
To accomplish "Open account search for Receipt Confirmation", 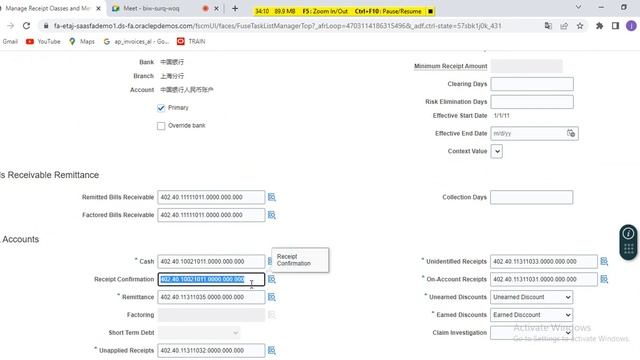I will [272, 279].
